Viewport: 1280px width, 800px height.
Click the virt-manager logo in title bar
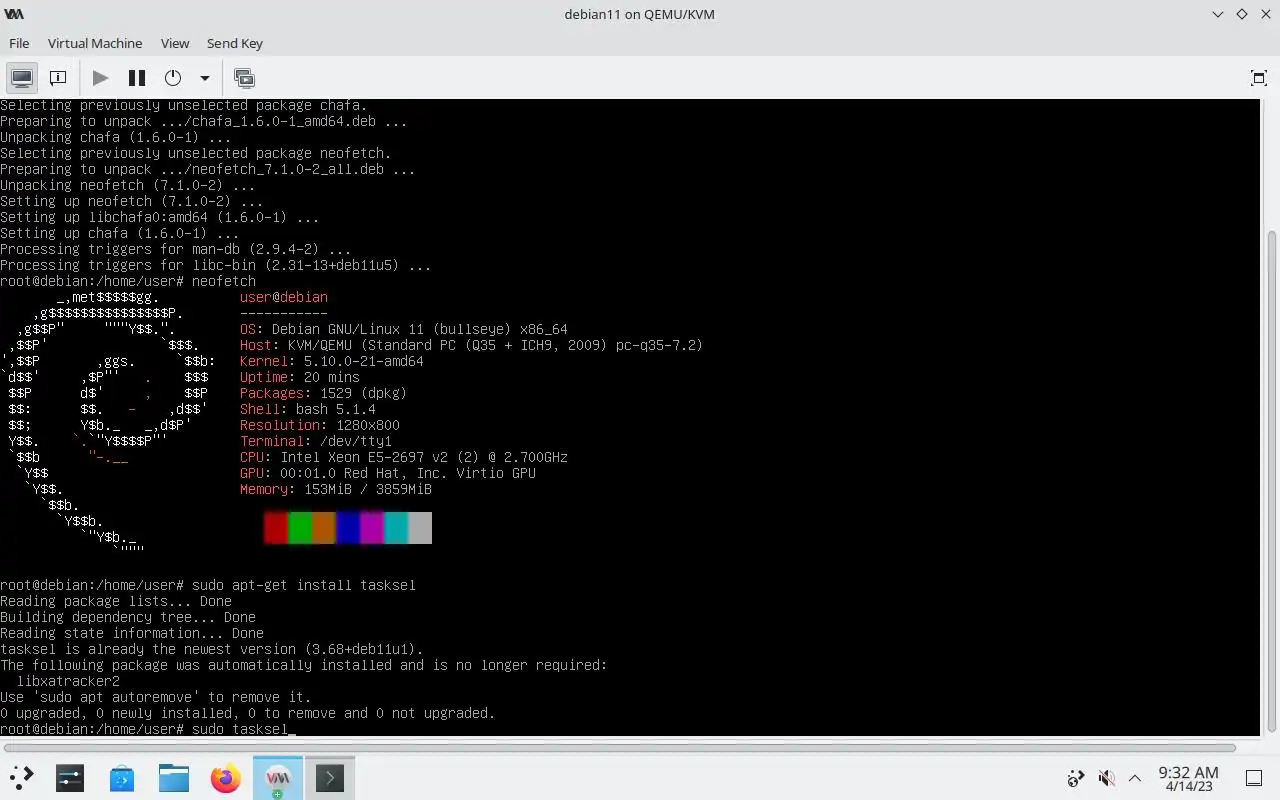pos(14,14)
